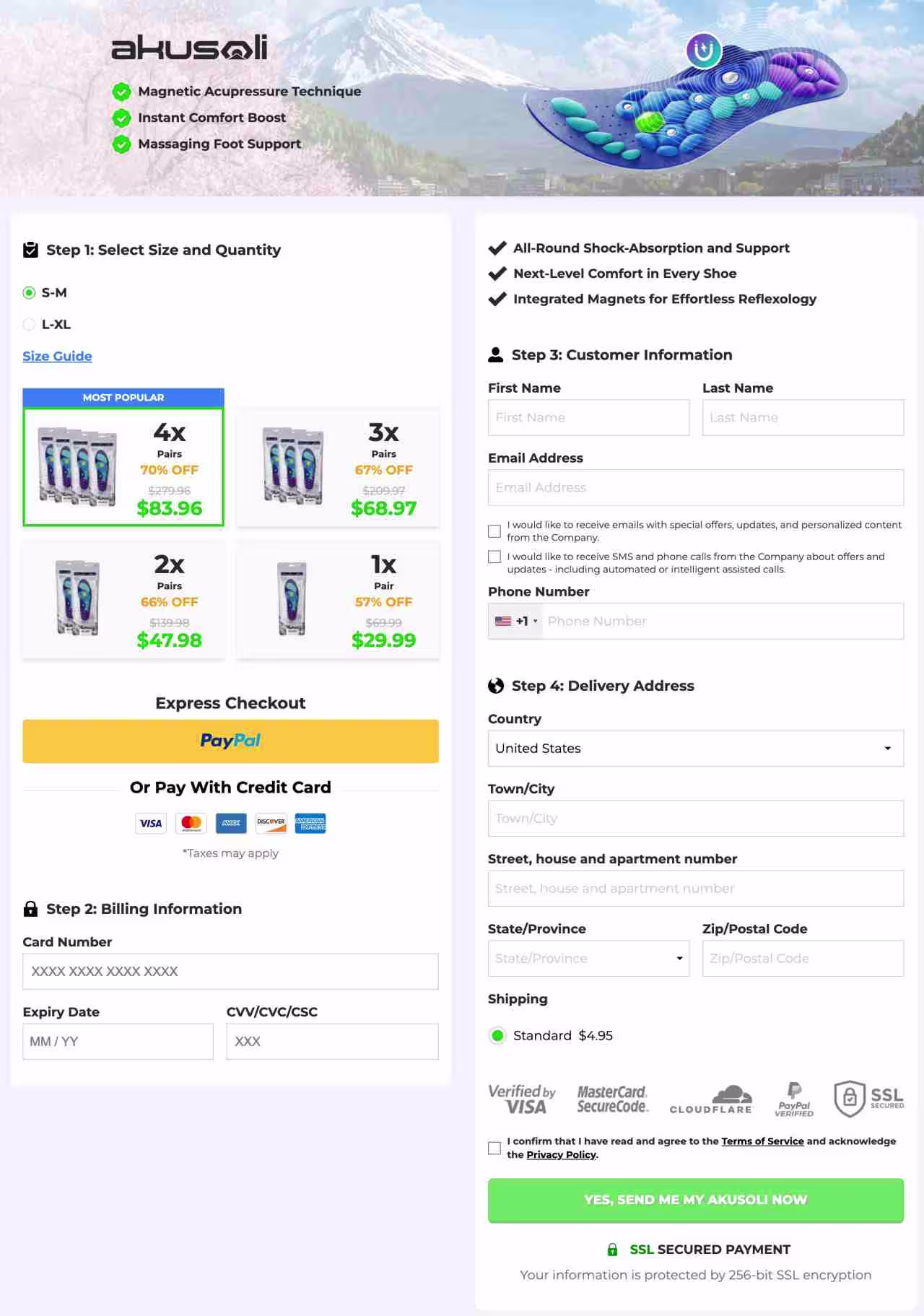Click the CVV/CVC/CSC field
Screen dimensions: 924x1316
coord(332,1042)
